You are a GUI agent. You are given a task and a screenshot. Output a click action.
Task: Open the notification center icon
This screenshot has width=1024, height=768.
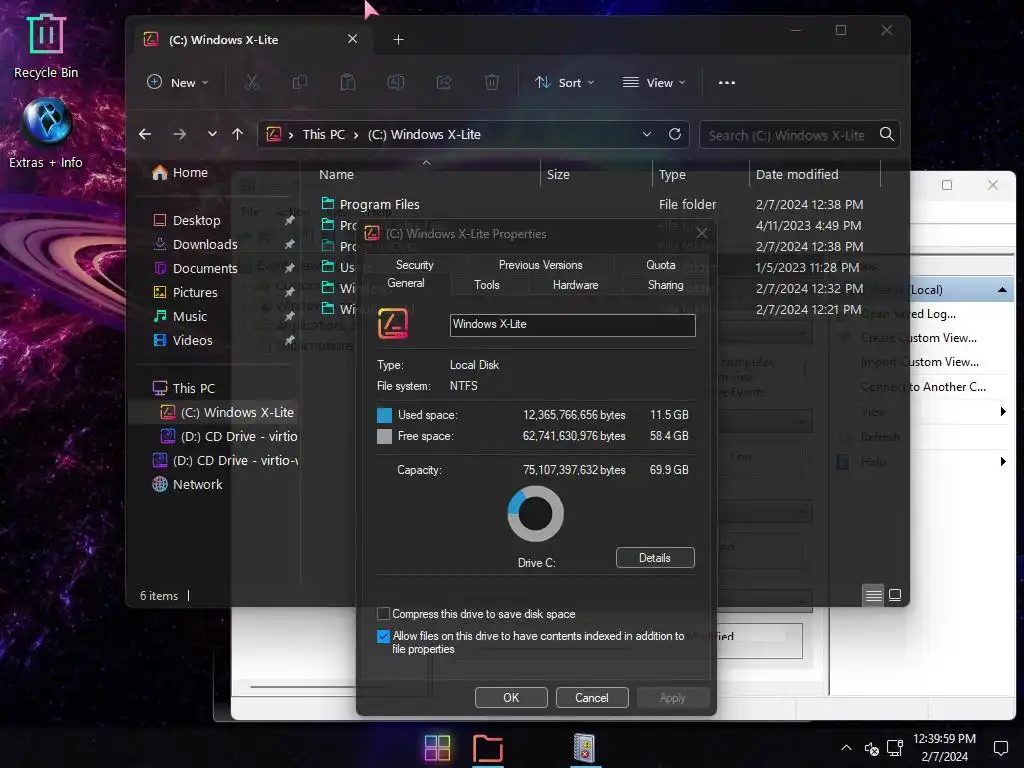click(1000, 748)
